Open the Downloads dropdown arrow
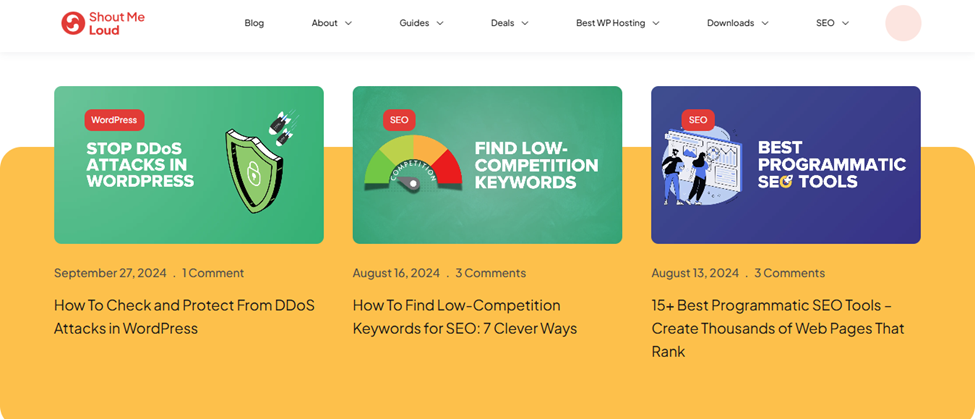Screen dimensions: 975x419 (x=765, y=24)
